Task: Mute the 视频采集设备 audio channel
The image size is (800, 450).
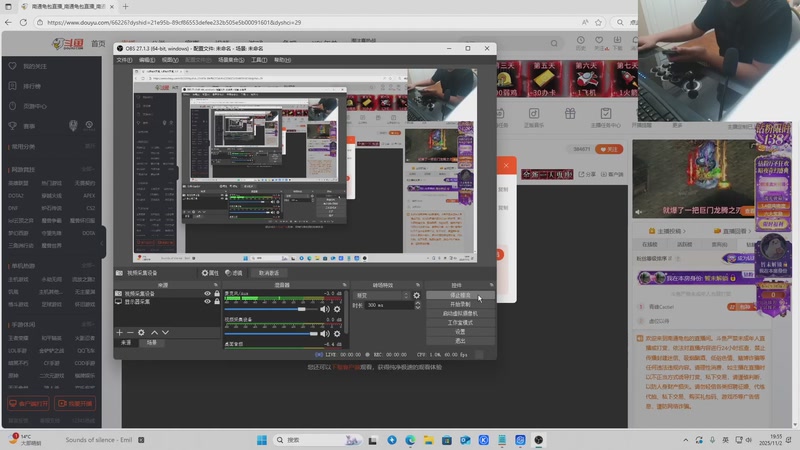Action: click(x=324, y=334)
